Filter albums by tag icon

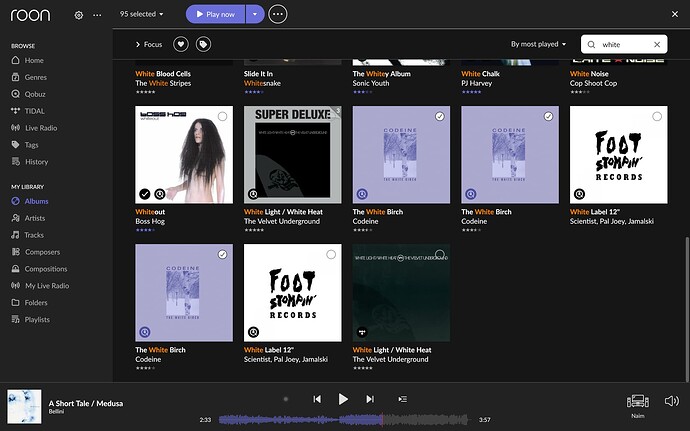[x=203, y=44]
